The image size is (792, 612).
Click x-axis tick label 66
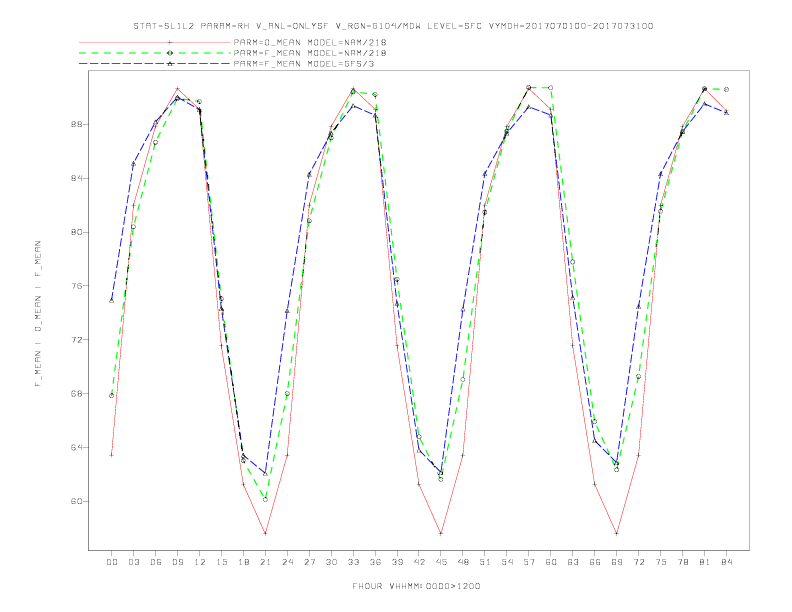(x=595, y=562)
